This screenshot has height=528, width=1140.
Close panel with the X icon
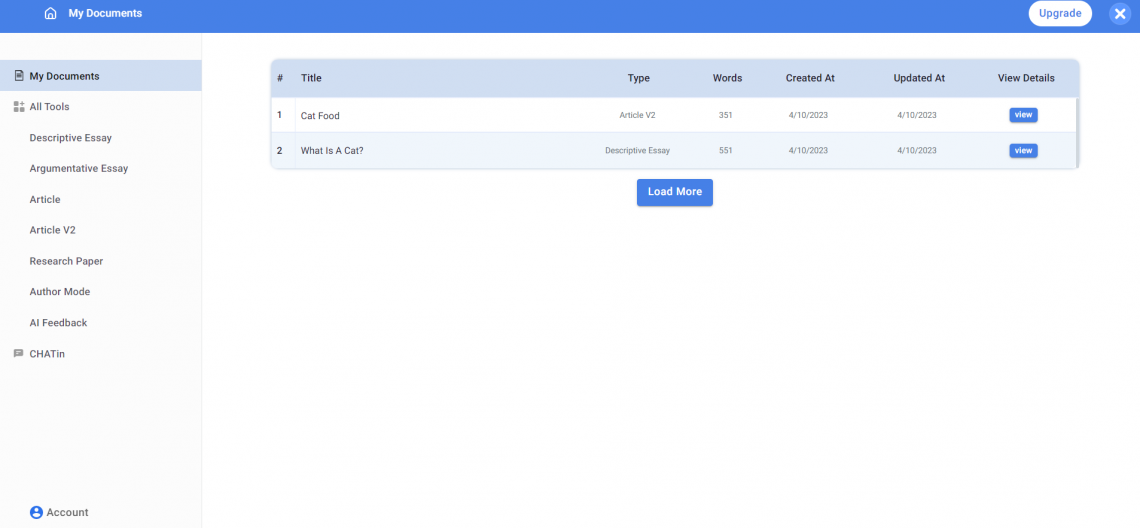click(x=1120, y=14)
